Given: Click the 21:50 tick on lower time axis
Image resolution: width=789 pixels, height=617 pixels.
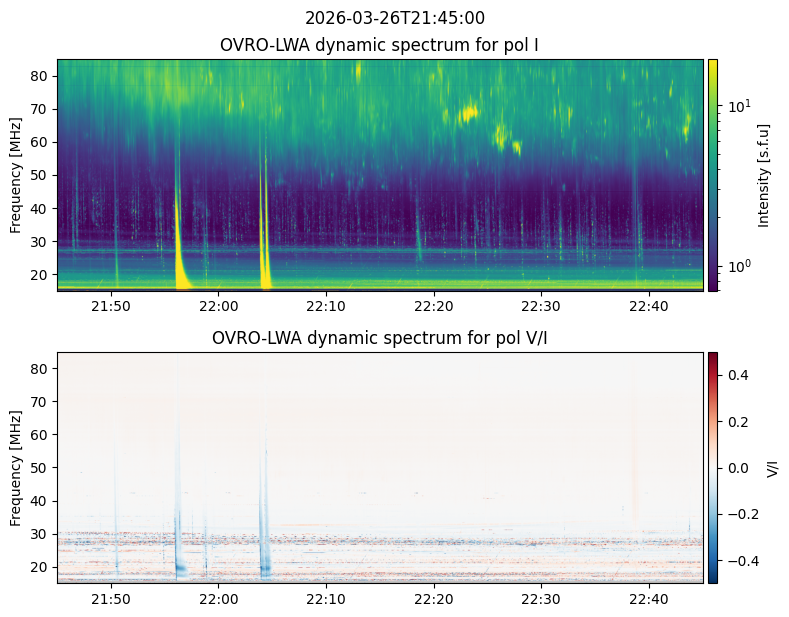Looking at the screenshot, I should click(x=111, y=598).
